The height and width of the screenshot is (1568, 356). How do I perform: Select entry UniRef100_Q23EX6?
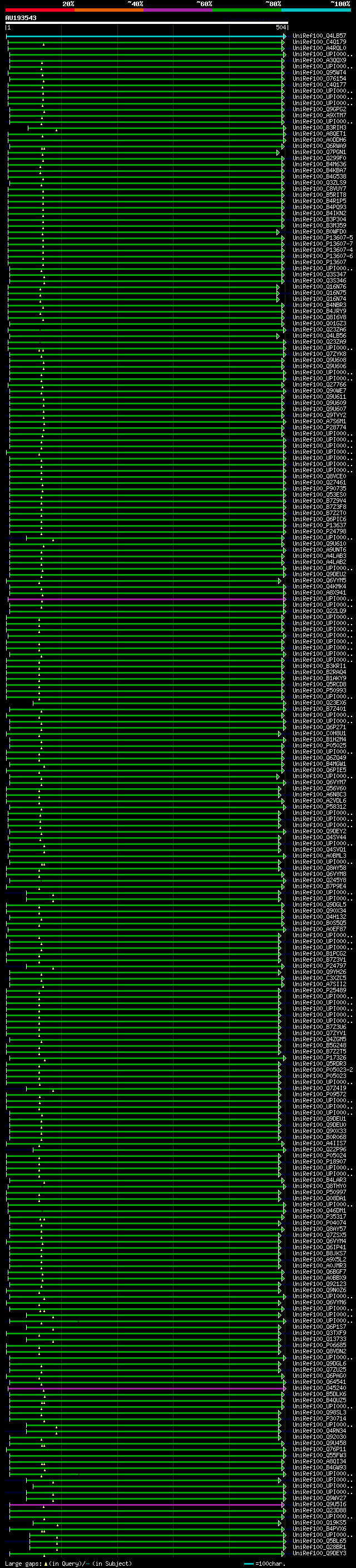tap(319, 703)
